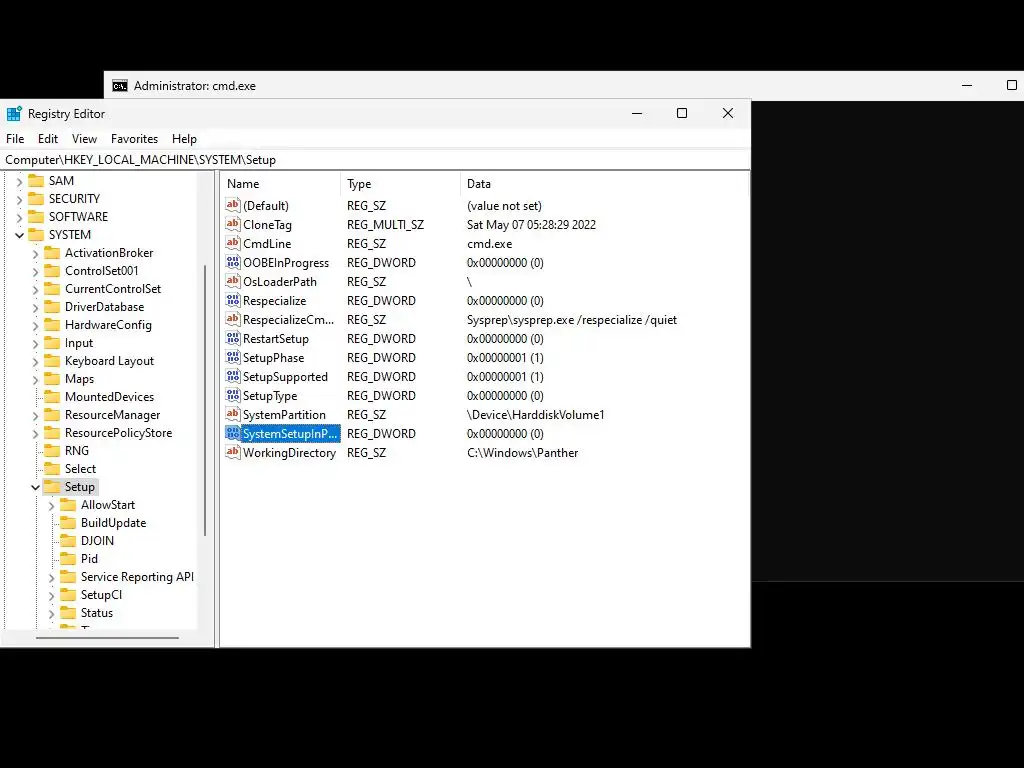
Task: Select the ResourceManager key
Action: [x=112, y=415]
